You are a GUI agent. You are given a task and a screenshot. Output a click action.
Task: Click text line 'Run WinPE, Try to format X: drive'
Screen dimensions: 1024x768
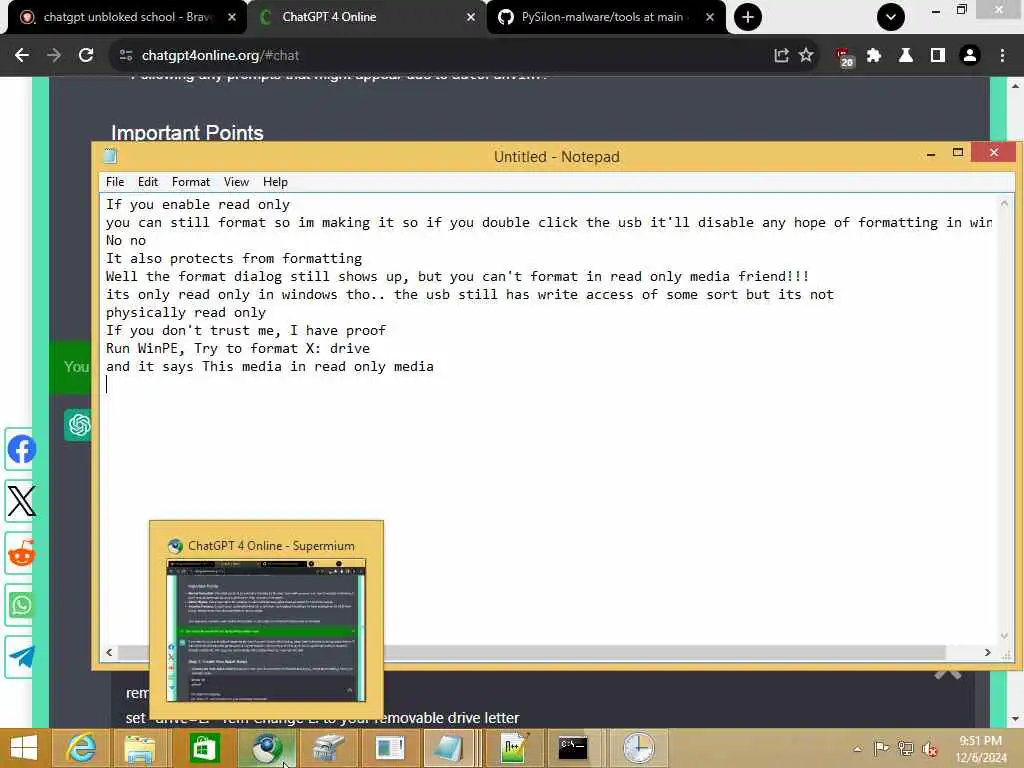pos(238,349)
